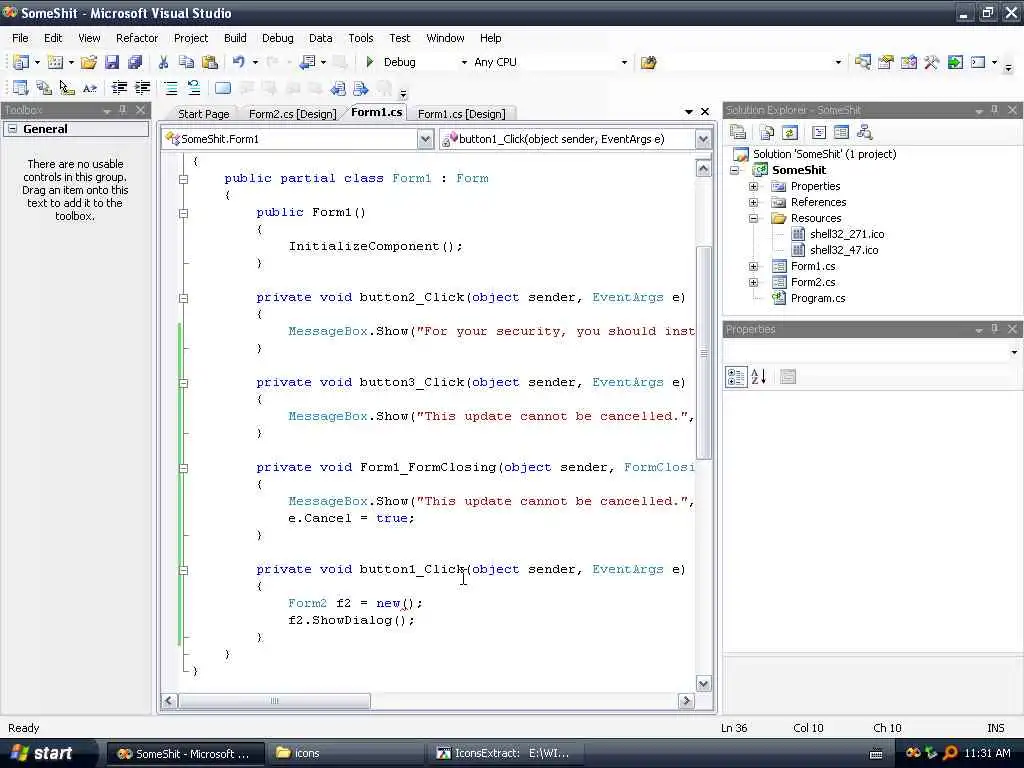Click the Categorized button in the Properties panel
Image resolution: width=1024 pixels, height=768 pixels.
click(x=736, y=377)
